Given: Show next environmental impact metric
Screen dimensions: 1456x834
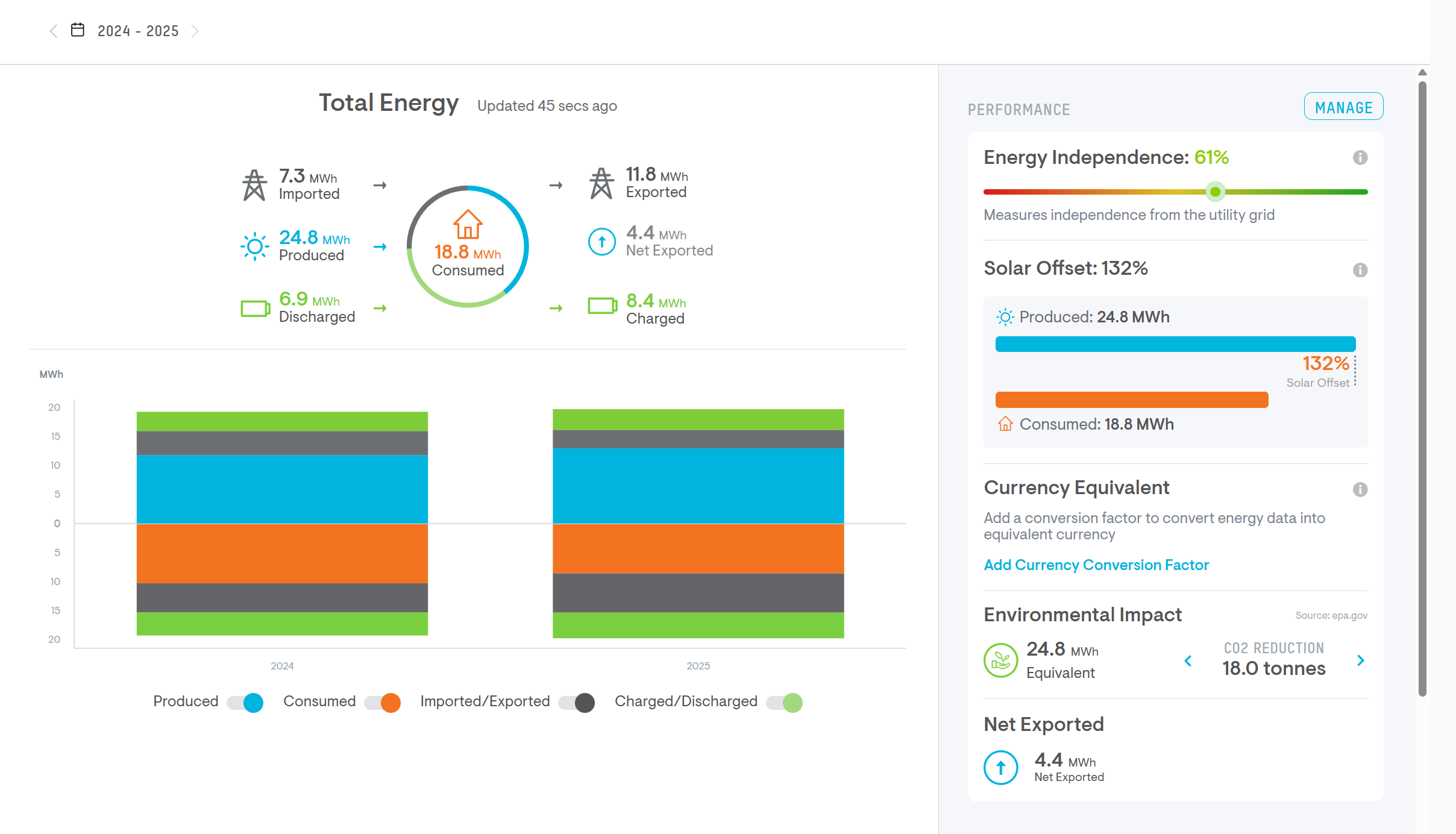Looking at the screenshot, I should point(1360,660).
